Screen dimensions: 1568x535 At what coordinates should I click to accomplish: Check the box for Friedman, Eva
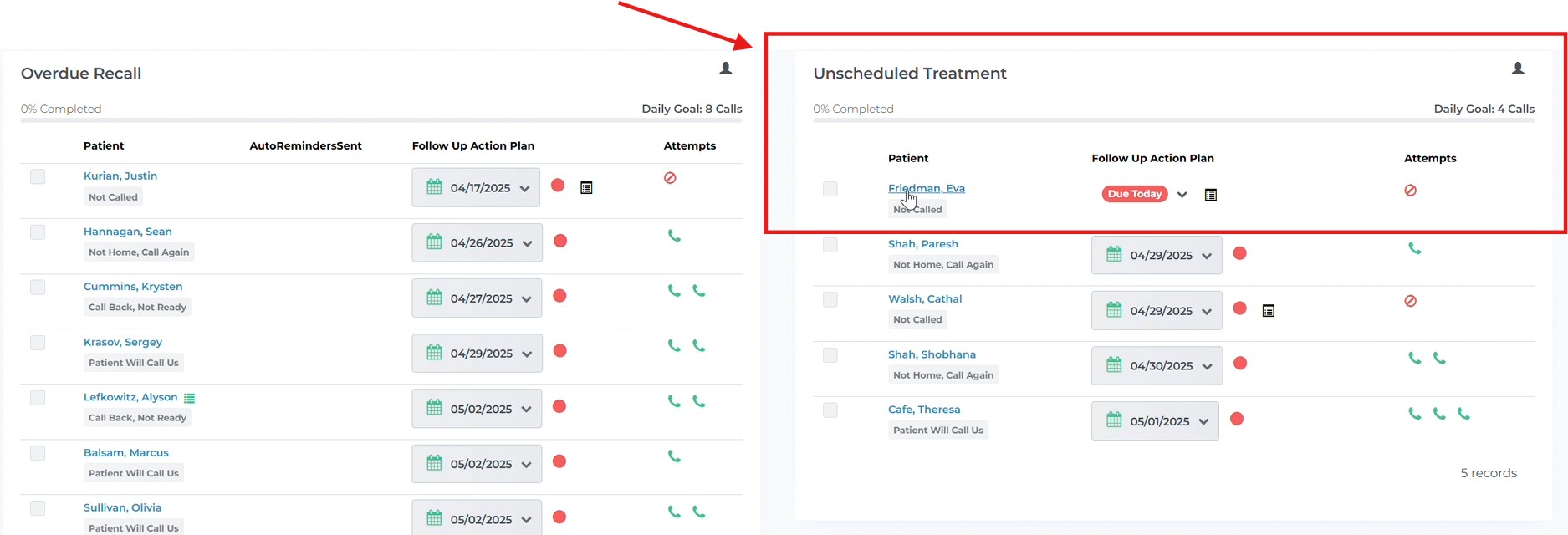pyautogui.click(x=830, y=189)
